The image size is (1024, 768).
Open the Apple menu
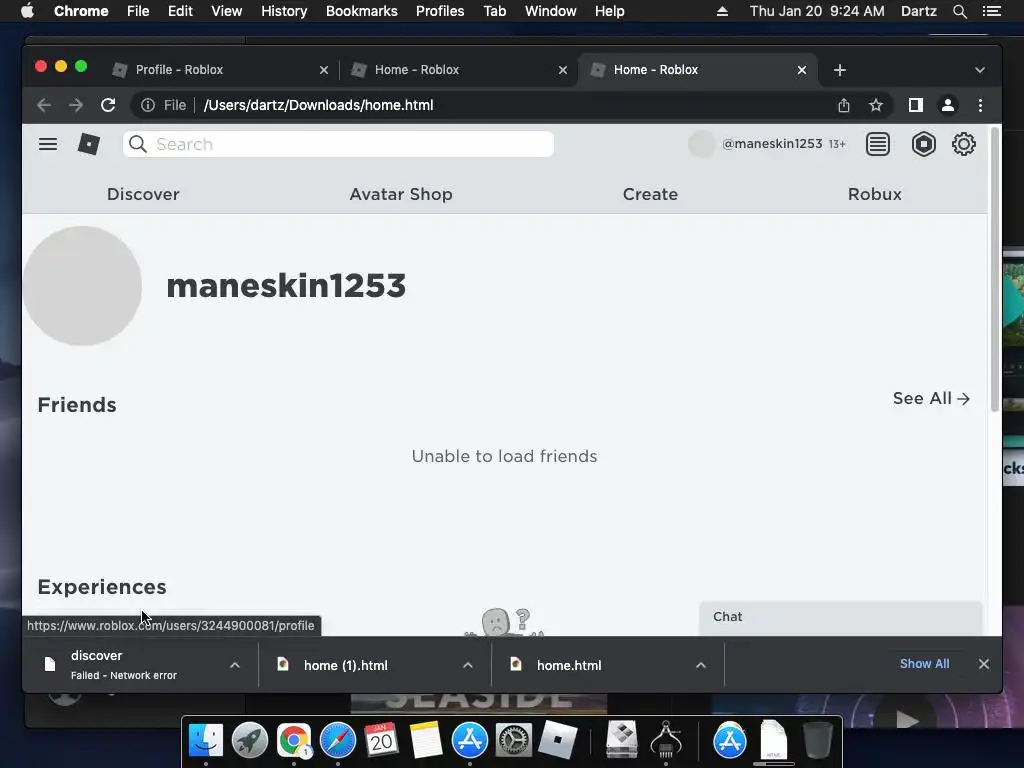coord(27,11)
